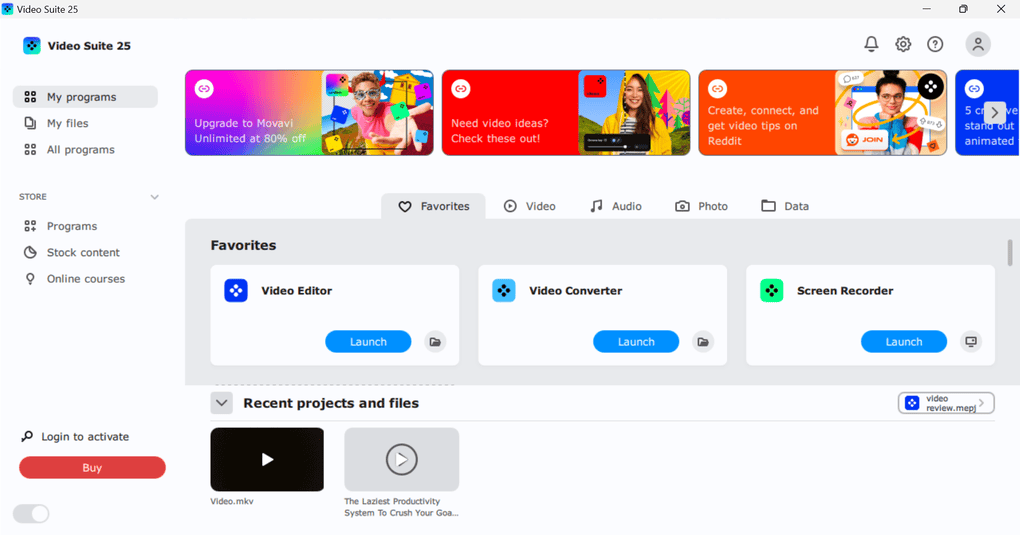Image resolution: width=1020 pixels, height=535 pixels.
Task: Show next promo banner arrow
Action: [995, 113]
